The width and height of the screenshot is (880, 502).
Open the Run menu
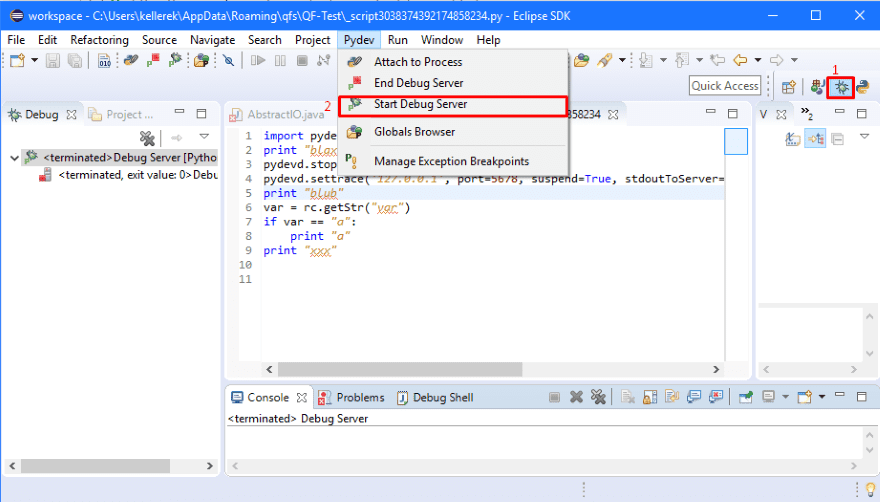coord(397,40)
